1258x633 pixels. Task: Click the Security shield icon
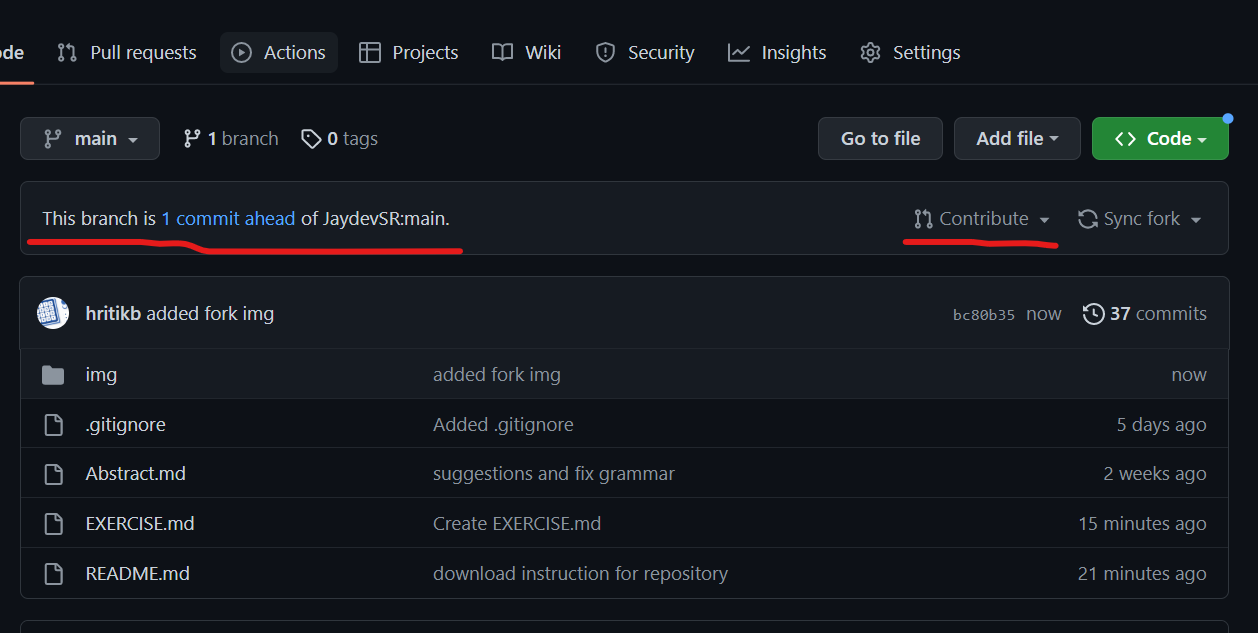[x=605, y=52]
